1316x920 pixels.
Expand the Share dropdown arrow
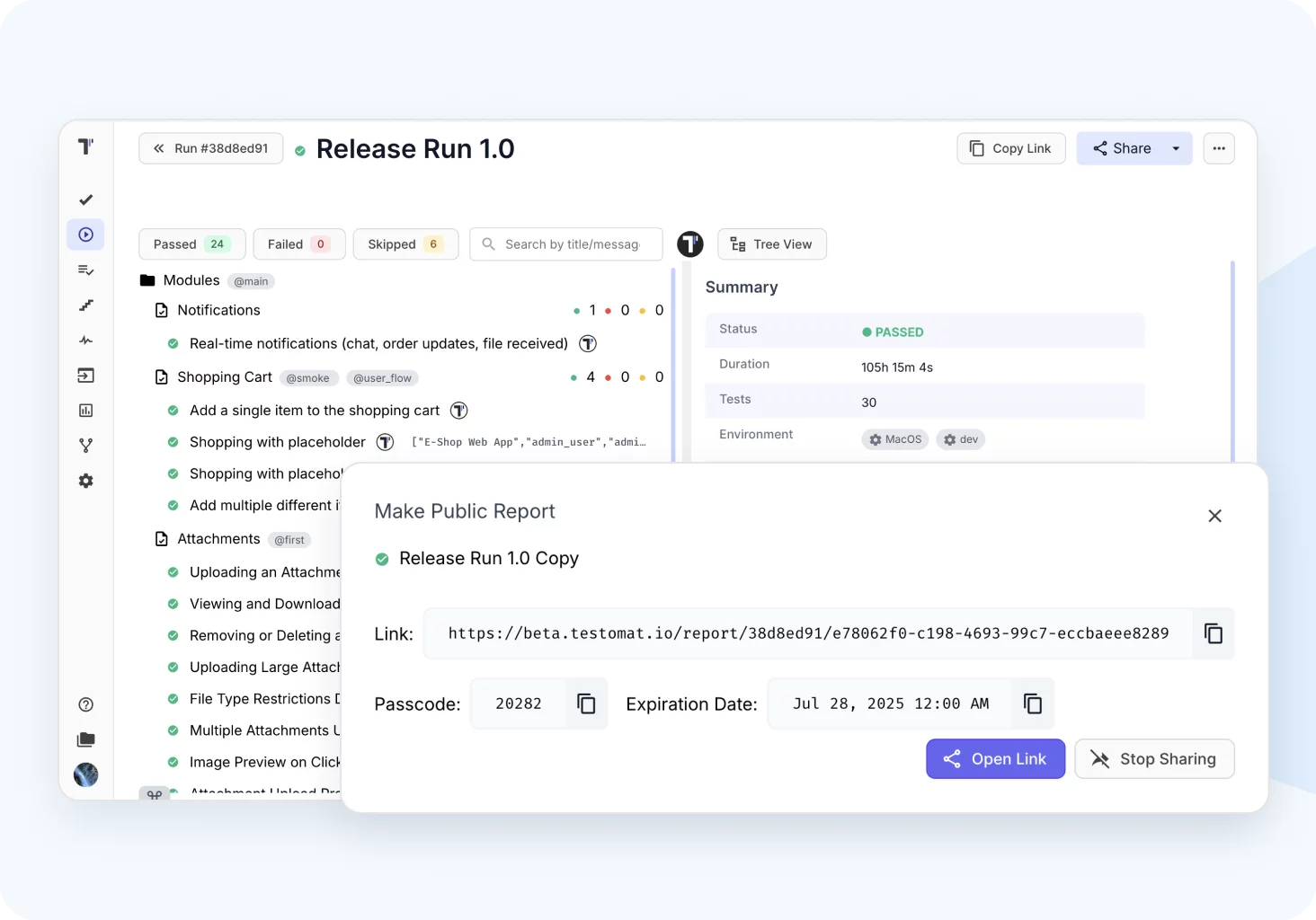pyautogui.click(x=1176, y=148)
